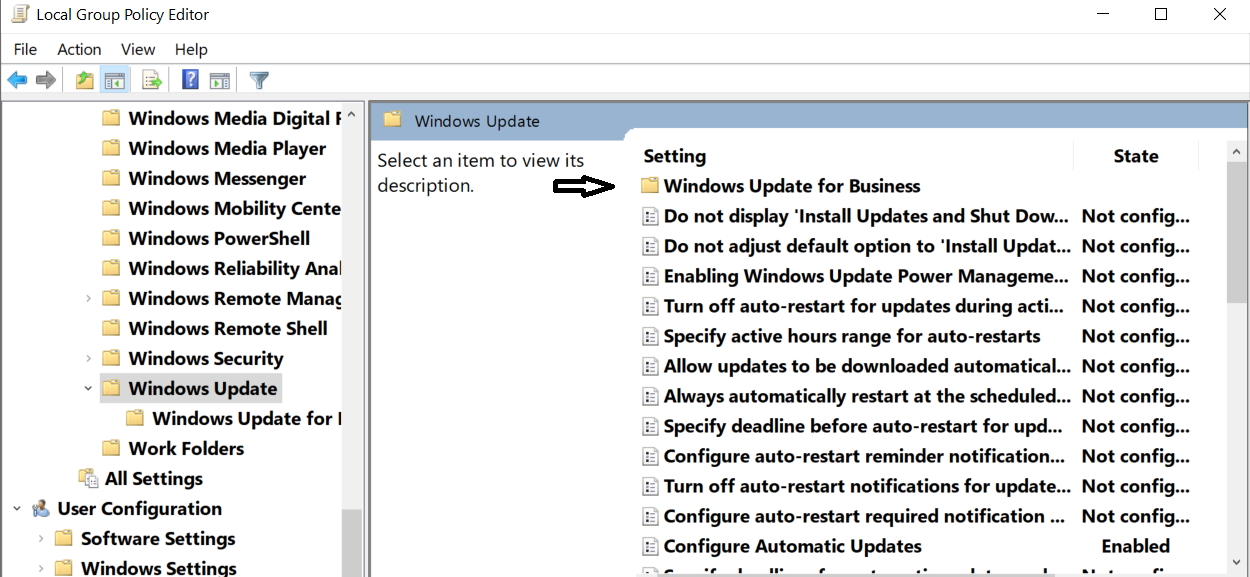Viewport: 1250px width, 577px height.
Task: Click the Local Group Policy Editor title-bar icon
Action: pos(19,15)
